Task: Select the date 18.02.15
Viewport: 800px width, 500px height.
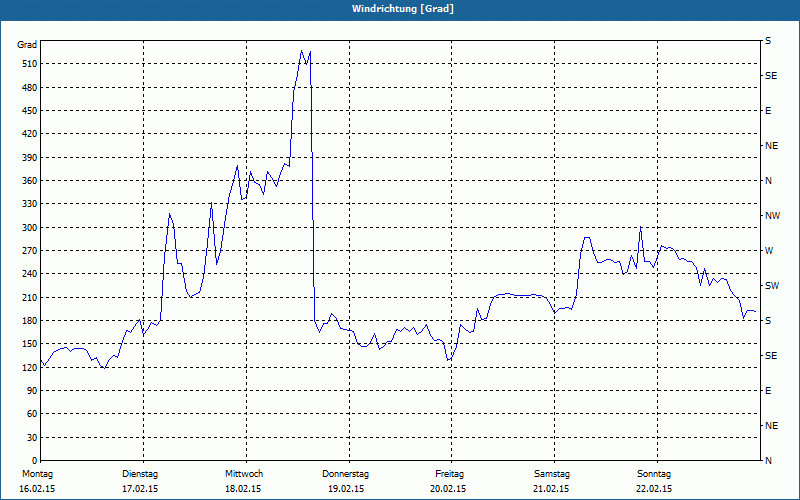Action: pos(243,489)
